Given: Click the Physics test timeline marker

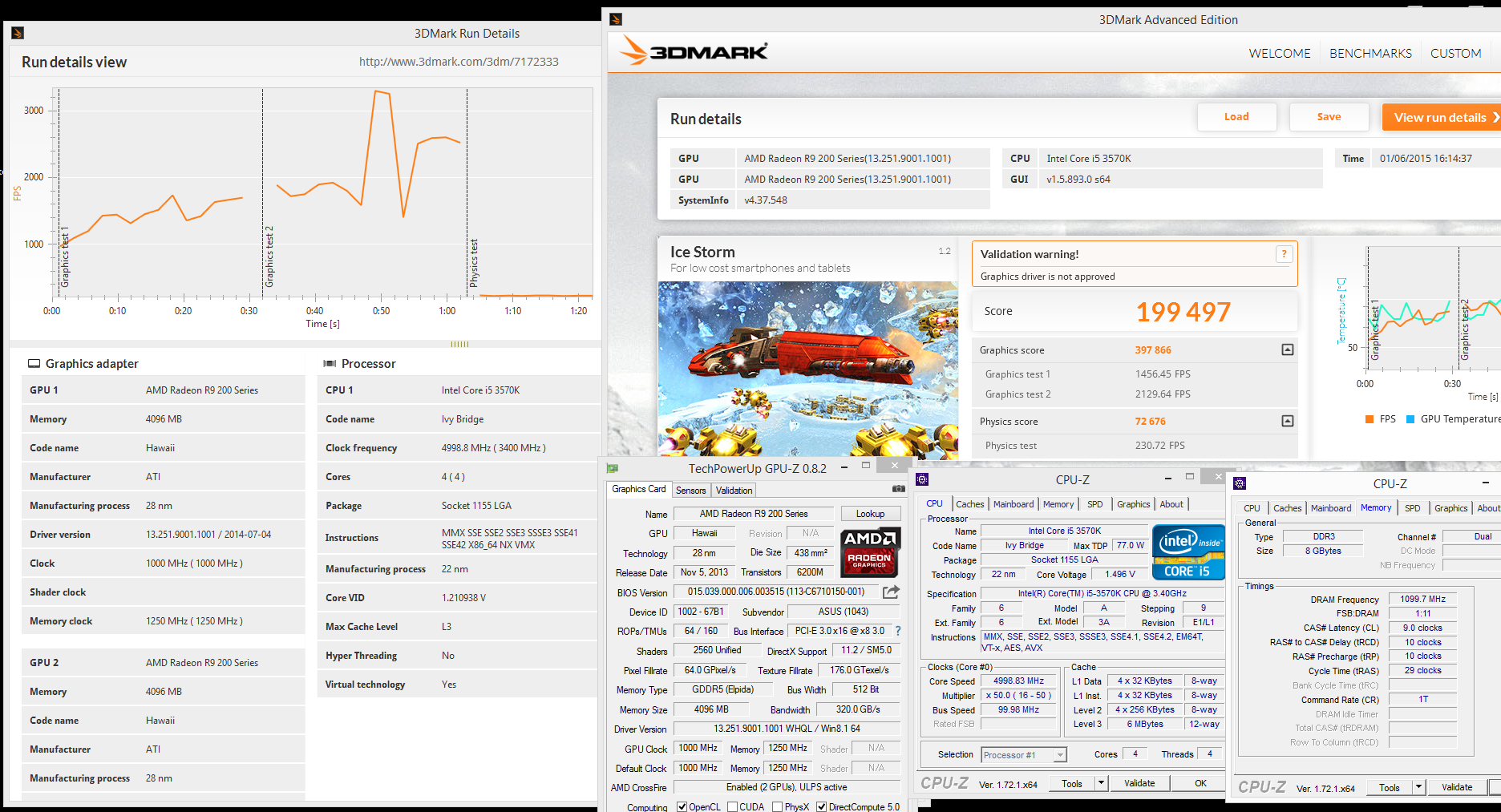Looking at the screenshot, I should pyautogui.click(x=473, y=263).
